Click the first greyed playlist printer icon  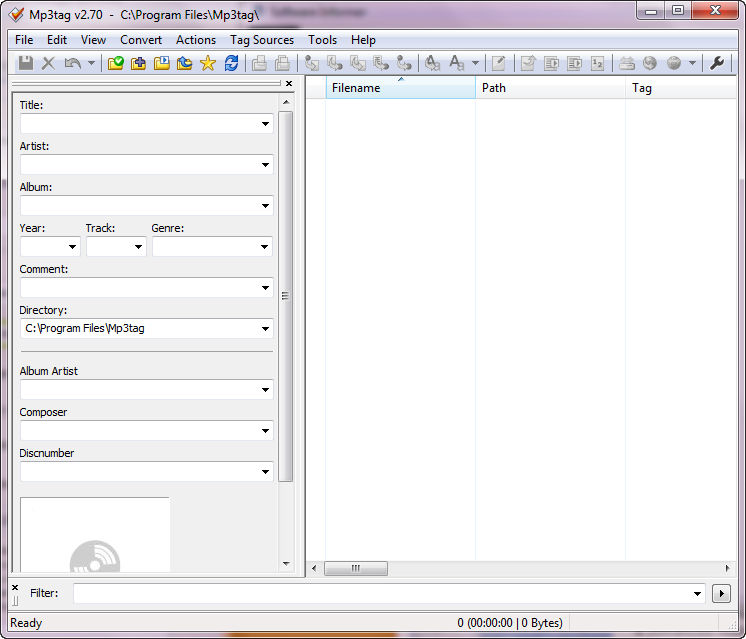[259, 63]
